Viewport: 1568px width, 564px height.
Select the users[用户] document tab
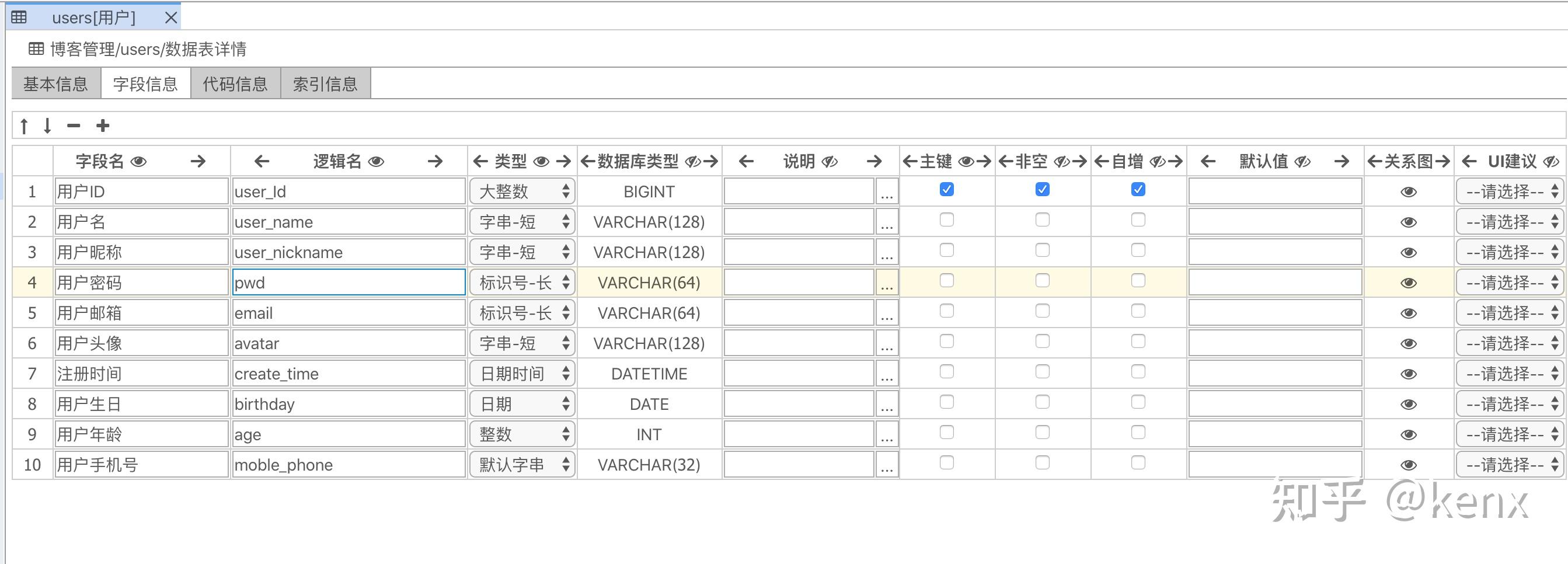tap(94, 17)
